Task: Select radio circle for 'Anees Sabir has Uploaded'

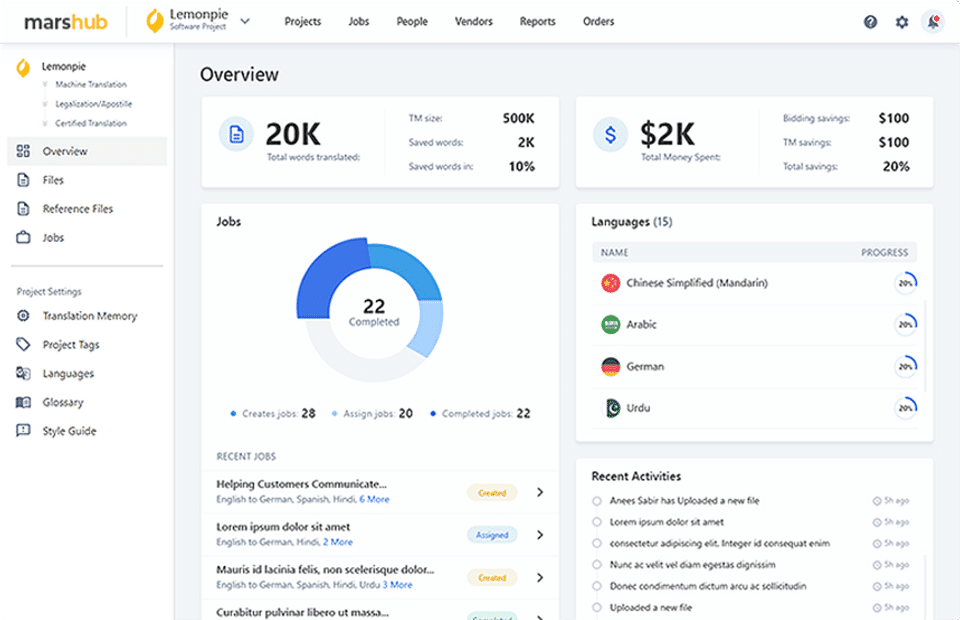Action: pos(596,501)
